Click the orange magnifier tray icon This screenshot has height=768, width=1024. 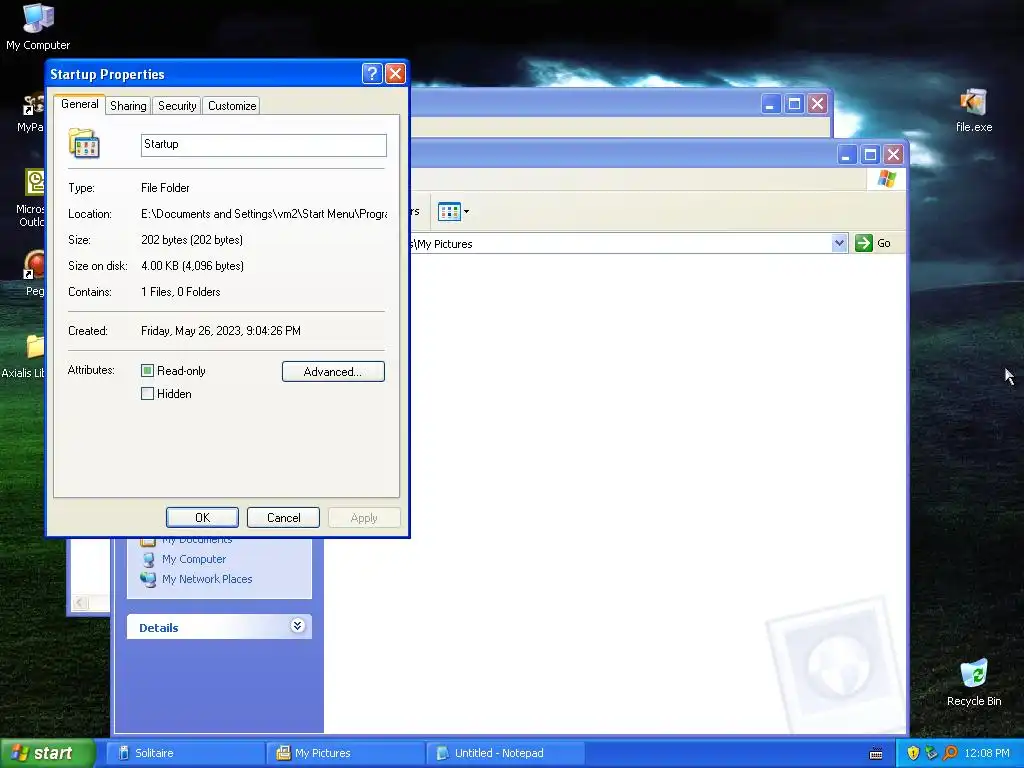(950, 753)
